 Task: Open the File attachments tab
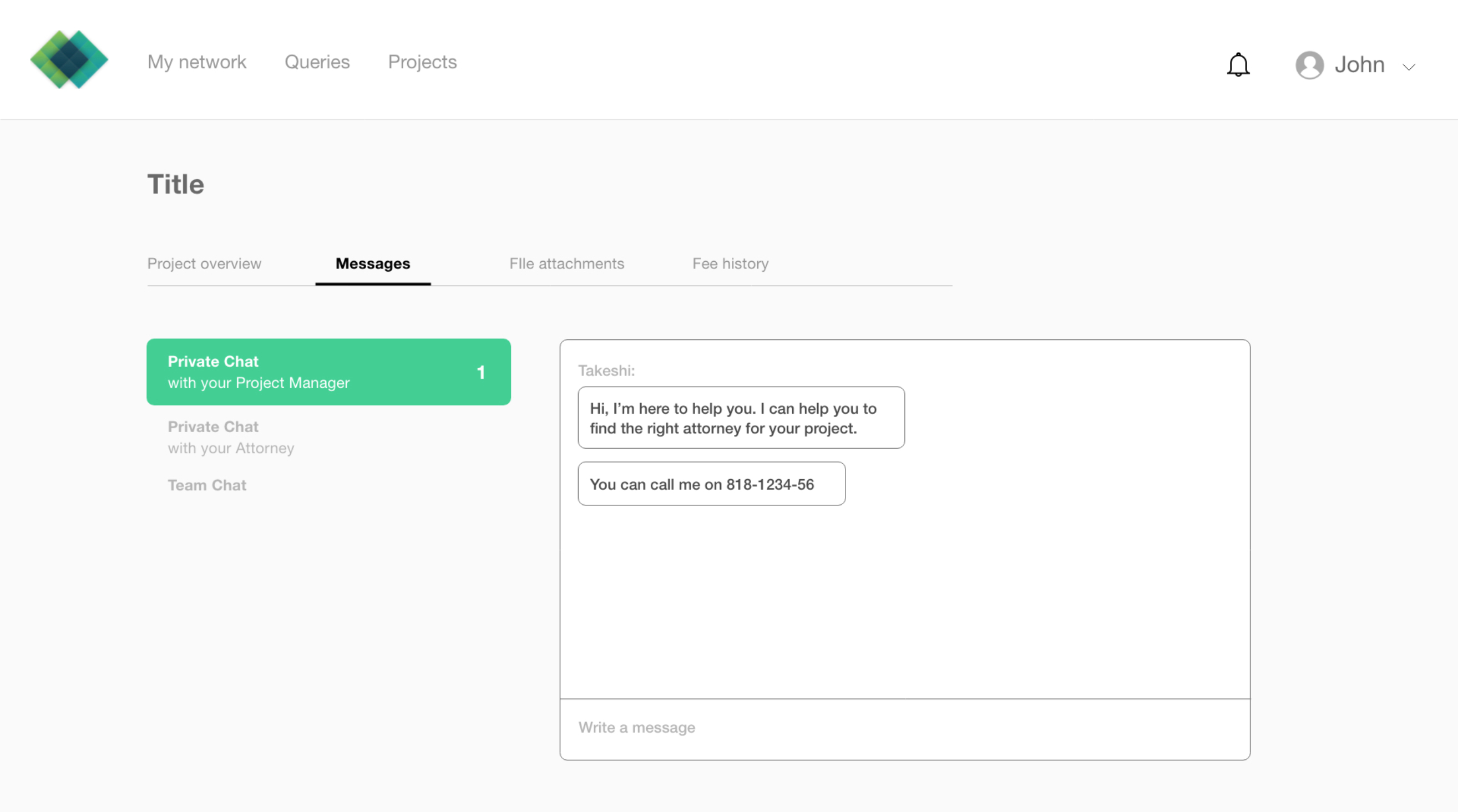tap(566, 263)
